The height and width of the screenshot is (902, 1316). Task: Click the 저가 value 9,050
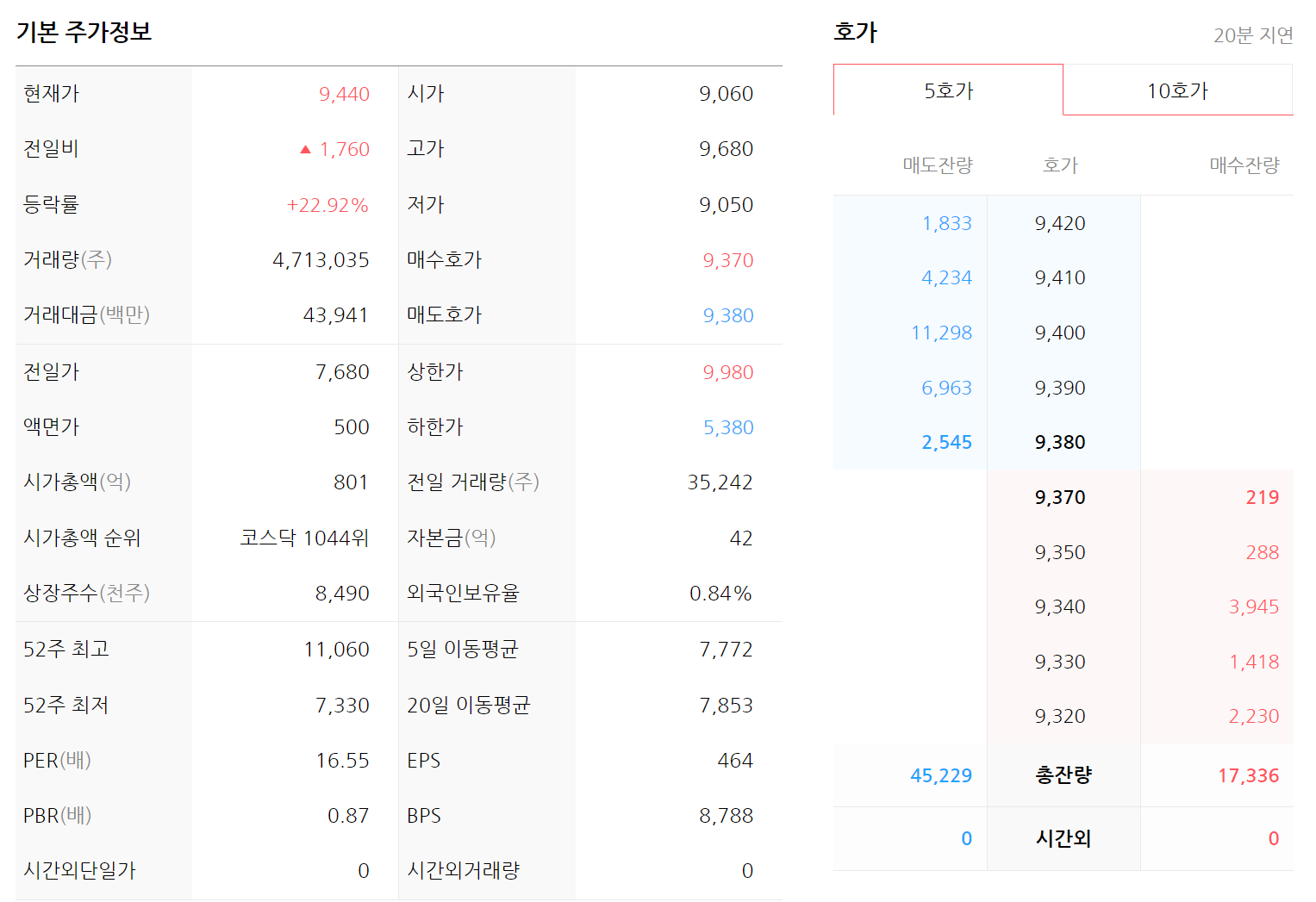click(726, 205)
